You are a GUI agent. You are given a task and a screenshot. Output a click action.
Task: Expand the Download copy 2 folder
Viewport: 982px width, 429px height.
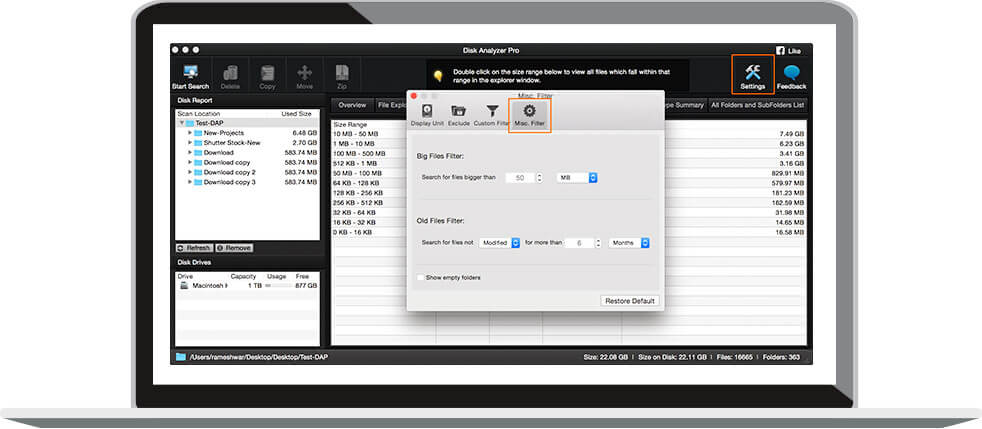pos(190,172)
